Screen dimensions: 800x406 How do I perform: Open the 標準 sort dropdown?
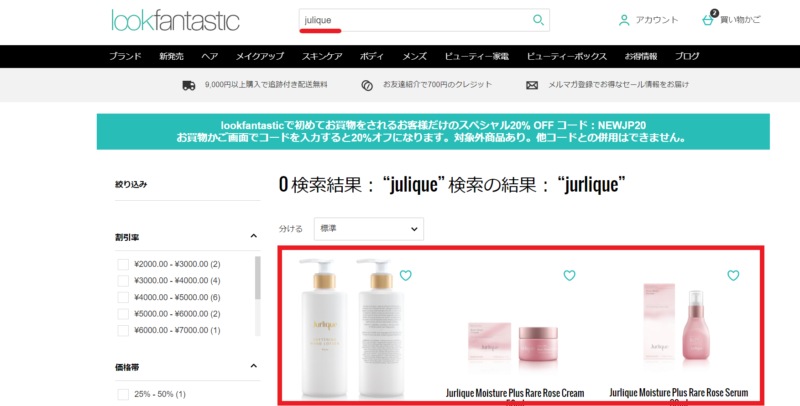pyautogui.click(x=368, y=229)
